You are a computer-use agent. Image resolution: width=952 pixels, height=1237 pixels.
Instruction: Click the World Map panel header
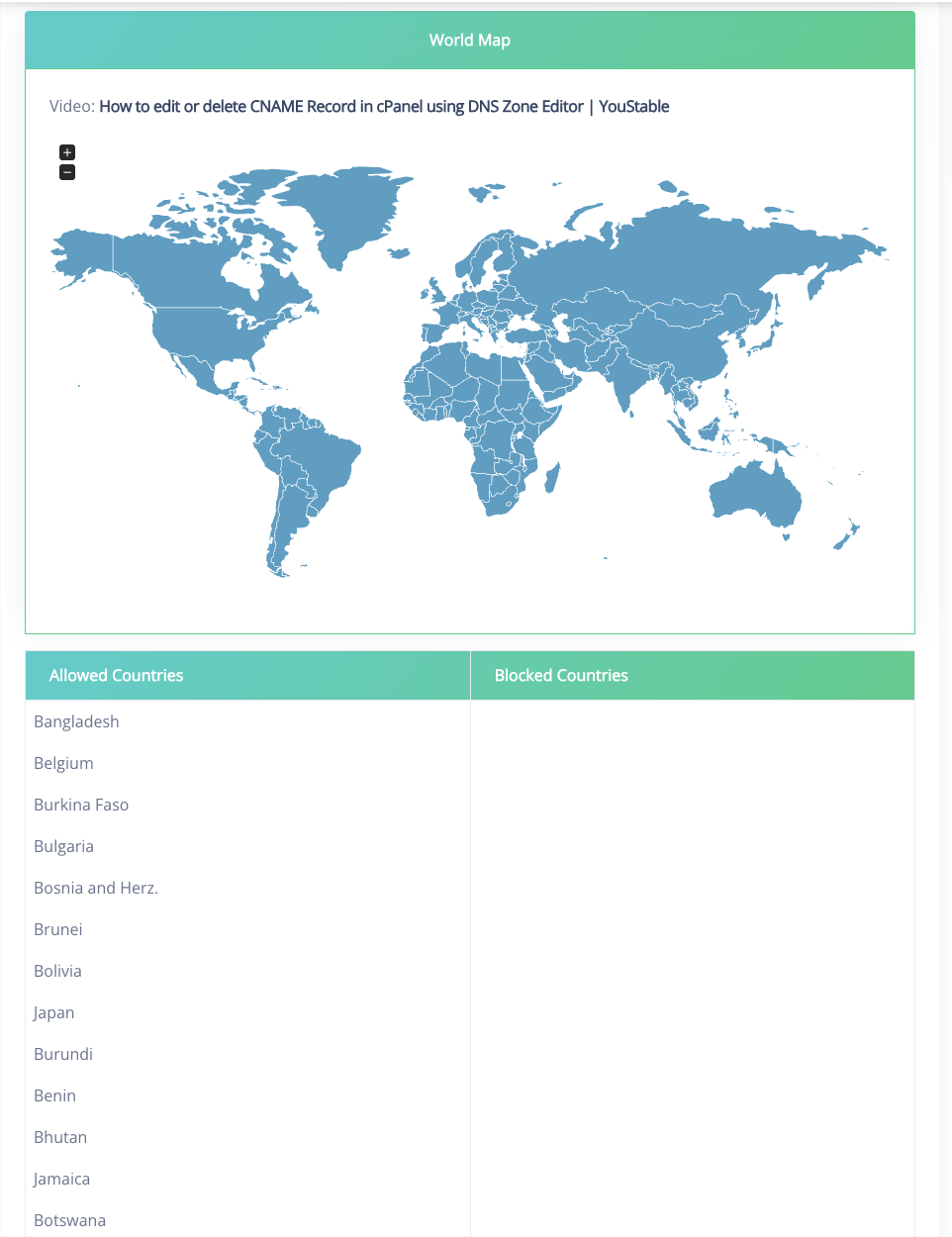pyautogui.click(x=470, y=41)
